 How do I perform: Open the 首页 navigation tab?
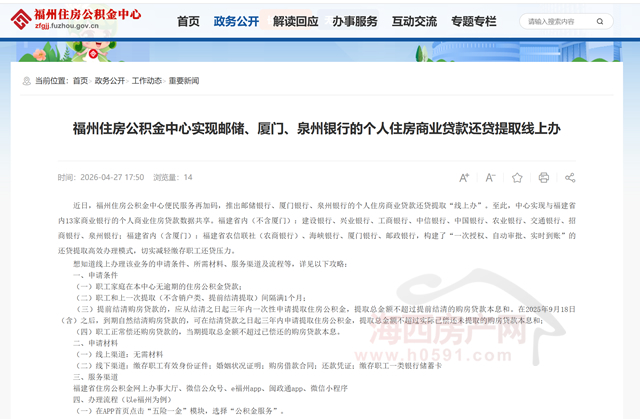(x=188, y=21)
